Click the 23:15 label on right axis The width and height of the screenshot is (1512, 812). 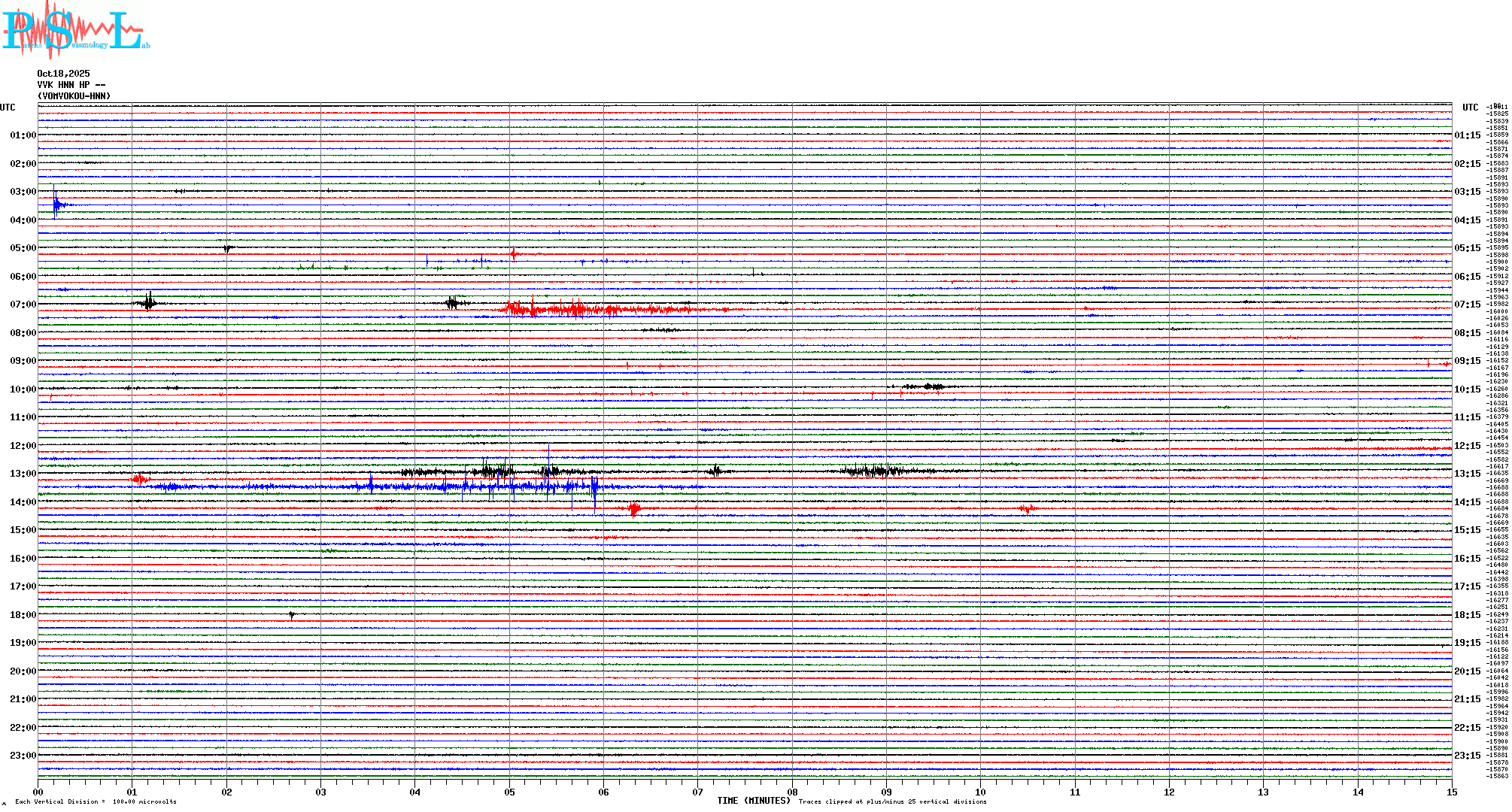pos(1467,756)
